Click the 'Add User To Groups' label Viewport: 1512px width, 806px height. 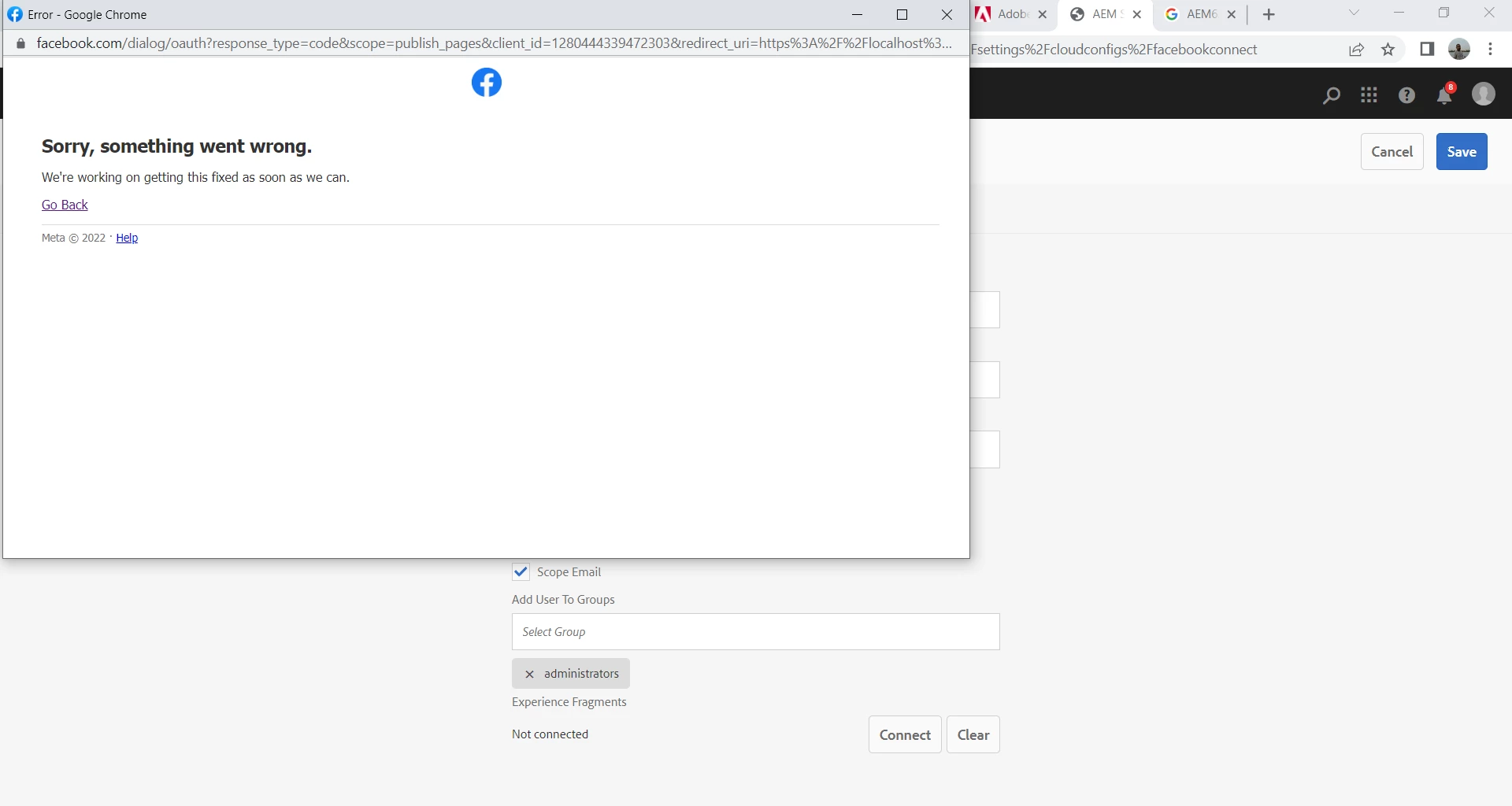click(x=563, y=600)
